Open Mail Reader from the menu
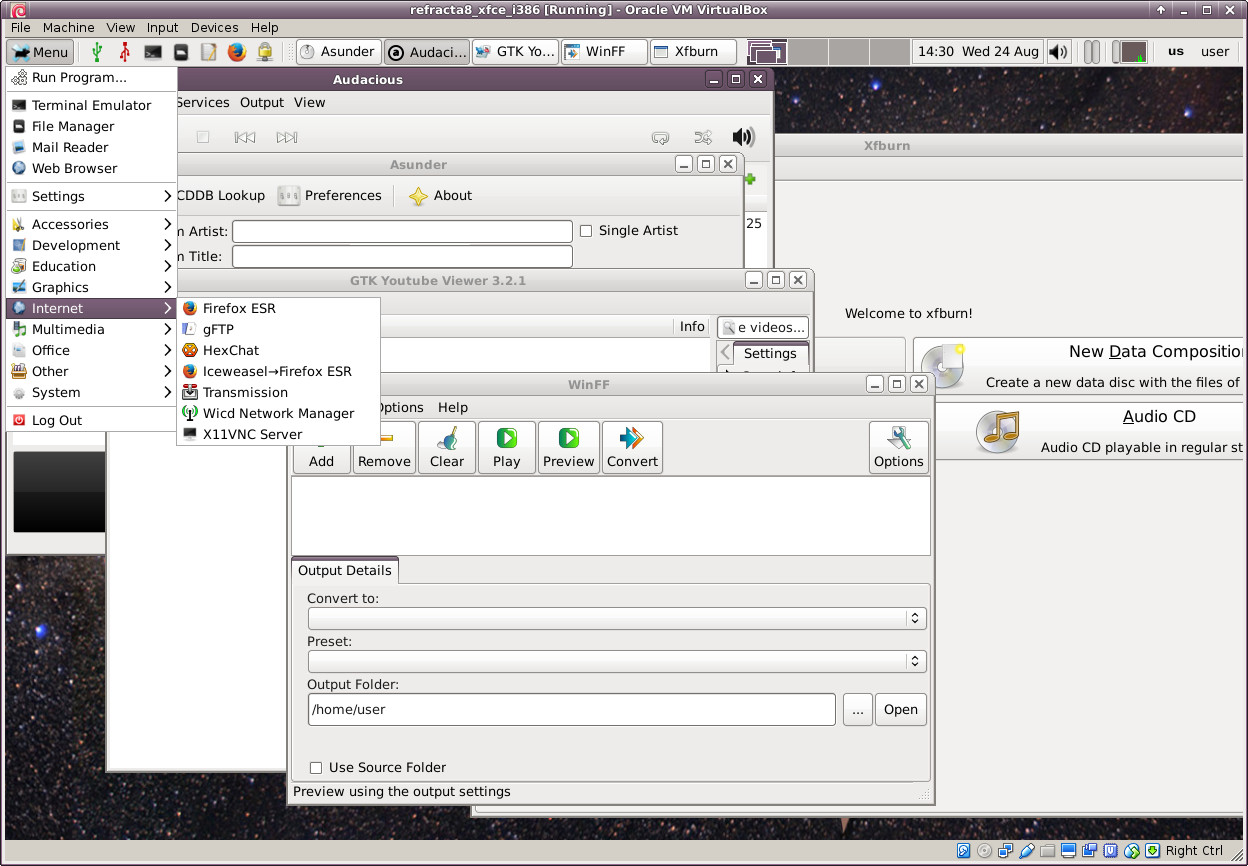The width and height of the screenshot is (1248, 866). (x=91, y=147)
